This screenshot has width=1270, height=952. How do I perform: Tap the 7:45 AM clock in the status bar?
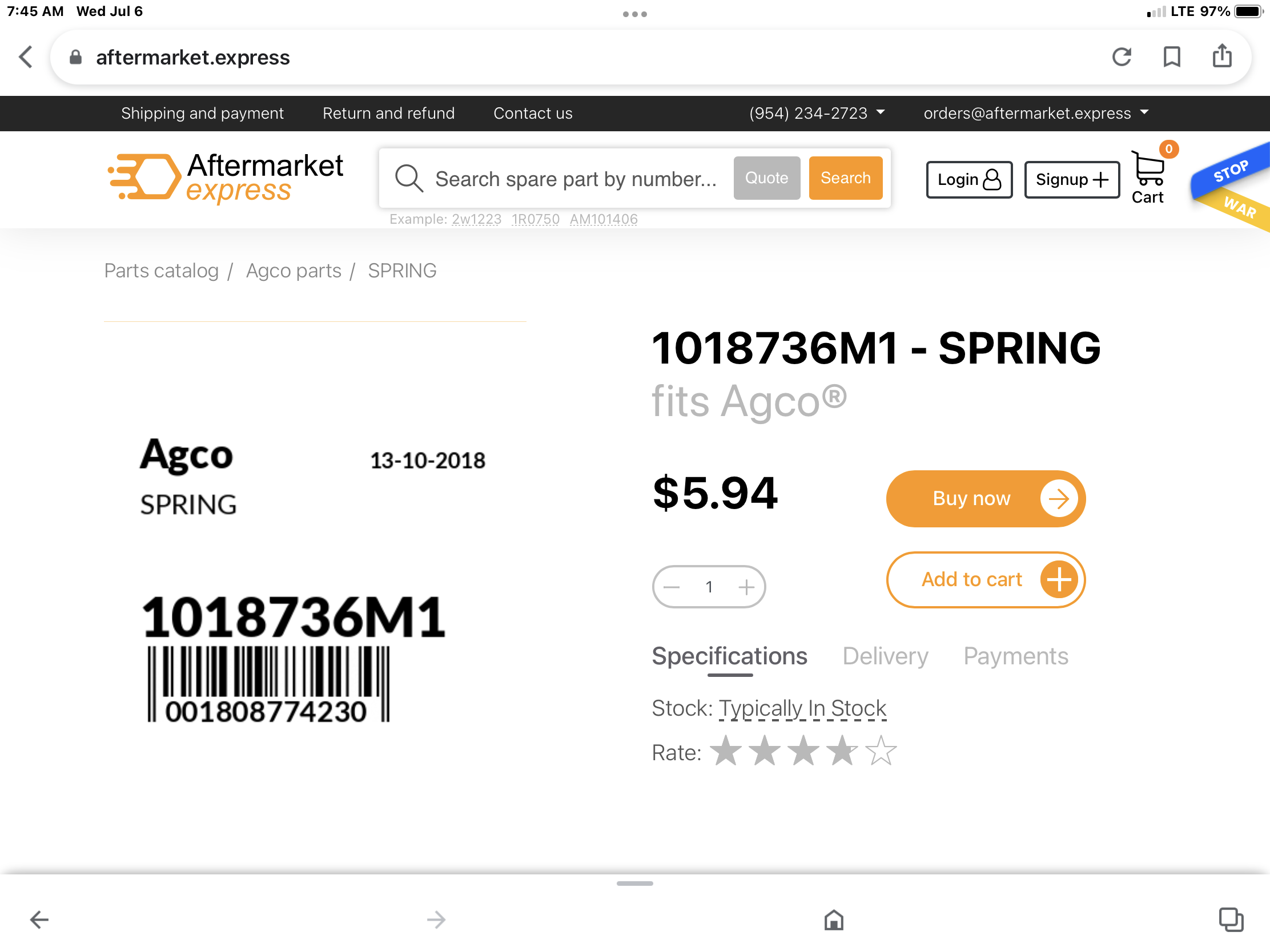coord(35,11)
